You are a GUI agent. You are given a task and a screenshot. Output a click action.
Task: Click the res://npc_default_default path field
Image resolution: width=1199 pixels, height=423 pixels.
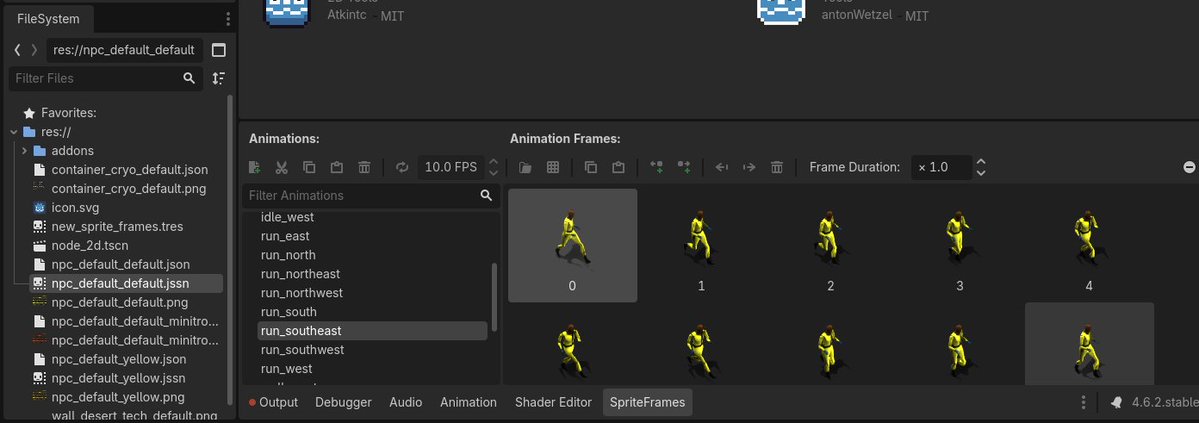(125, 50)
